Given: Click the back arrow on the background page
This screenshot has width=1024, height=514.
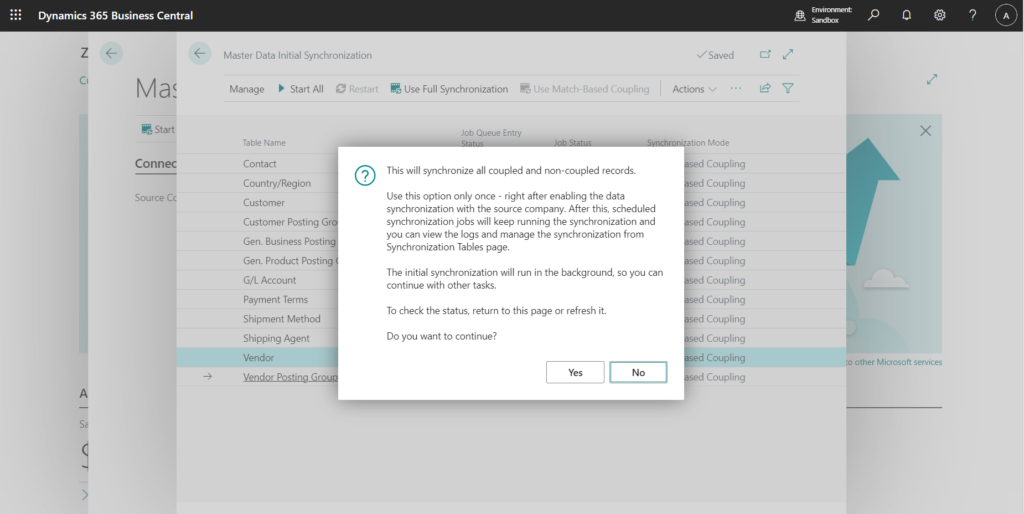Looking at the screenshot, I should tap(112, 54).
